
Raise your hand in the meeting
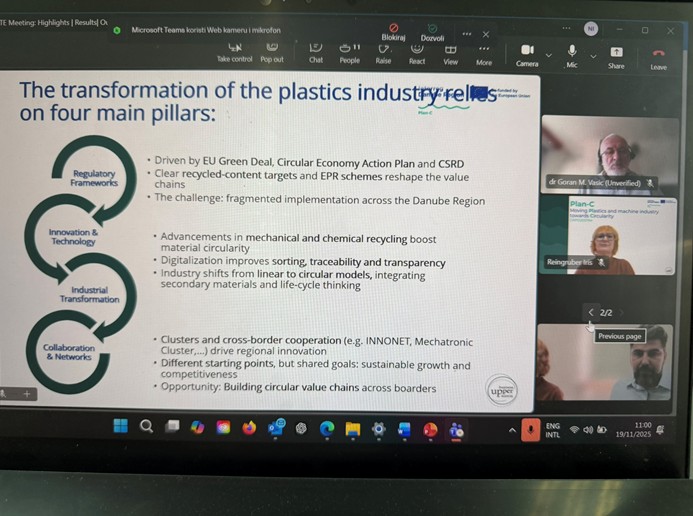pyautogui.click(x=383, y=51)
